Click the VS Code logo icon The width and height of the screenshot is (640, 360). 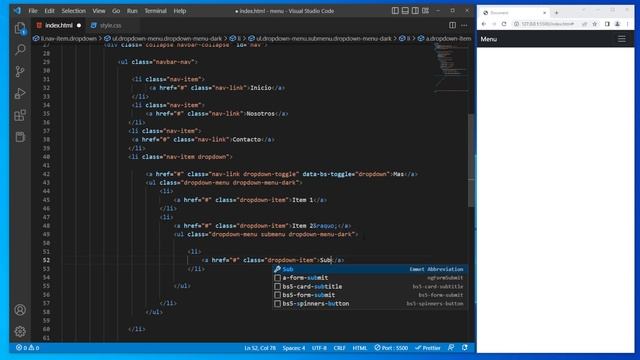(17, 11)
